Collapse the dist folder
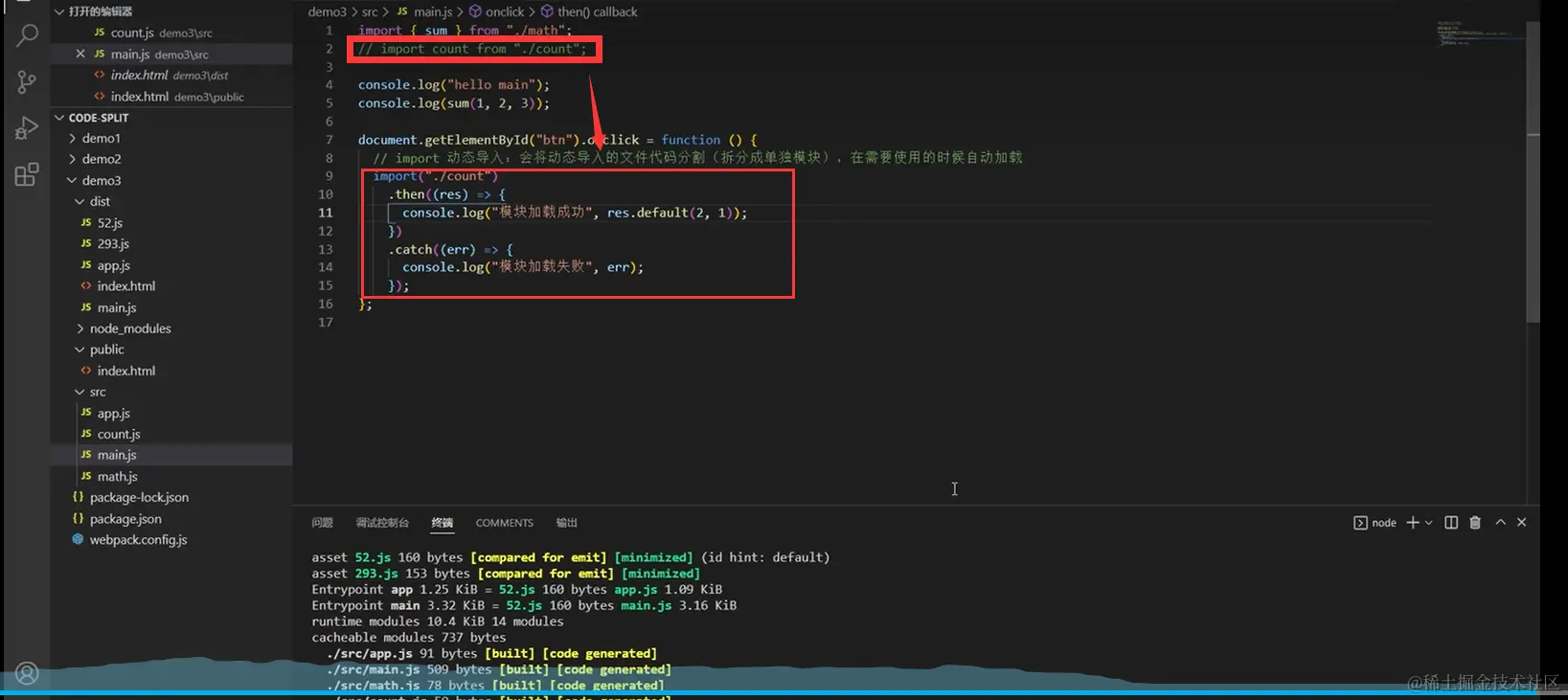 [x=80, y=201]
